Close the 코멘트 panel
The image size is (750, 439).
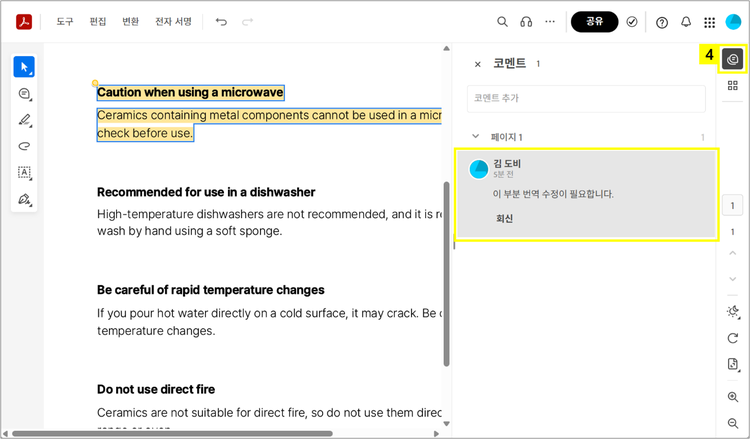click(477, 64)
